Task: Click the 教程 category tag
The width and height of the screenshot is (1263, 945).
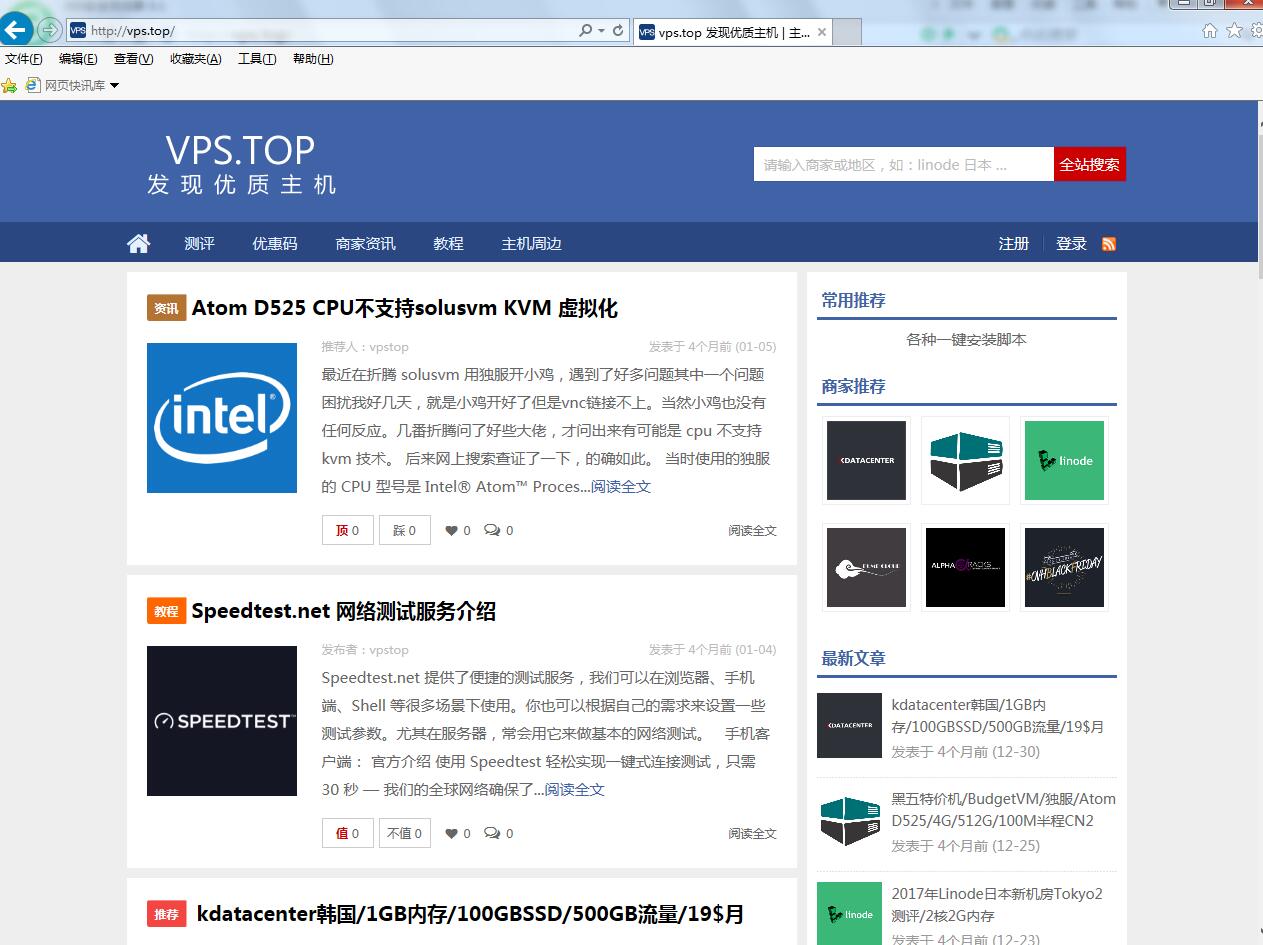Action: pyautogui.click(x=167, y=611)
